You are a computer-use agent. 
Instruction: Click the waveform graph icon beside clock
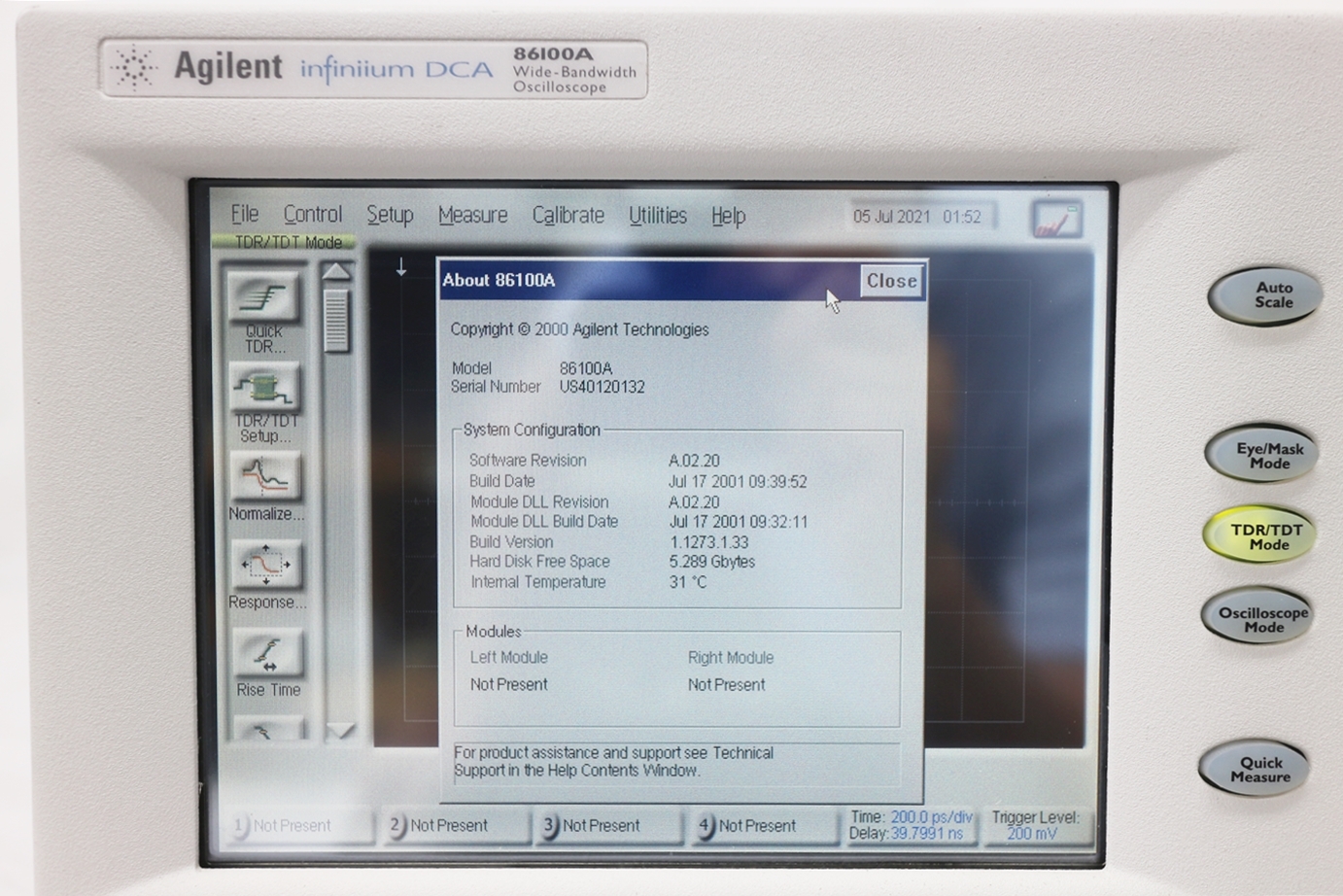[x=1056, y=220]
